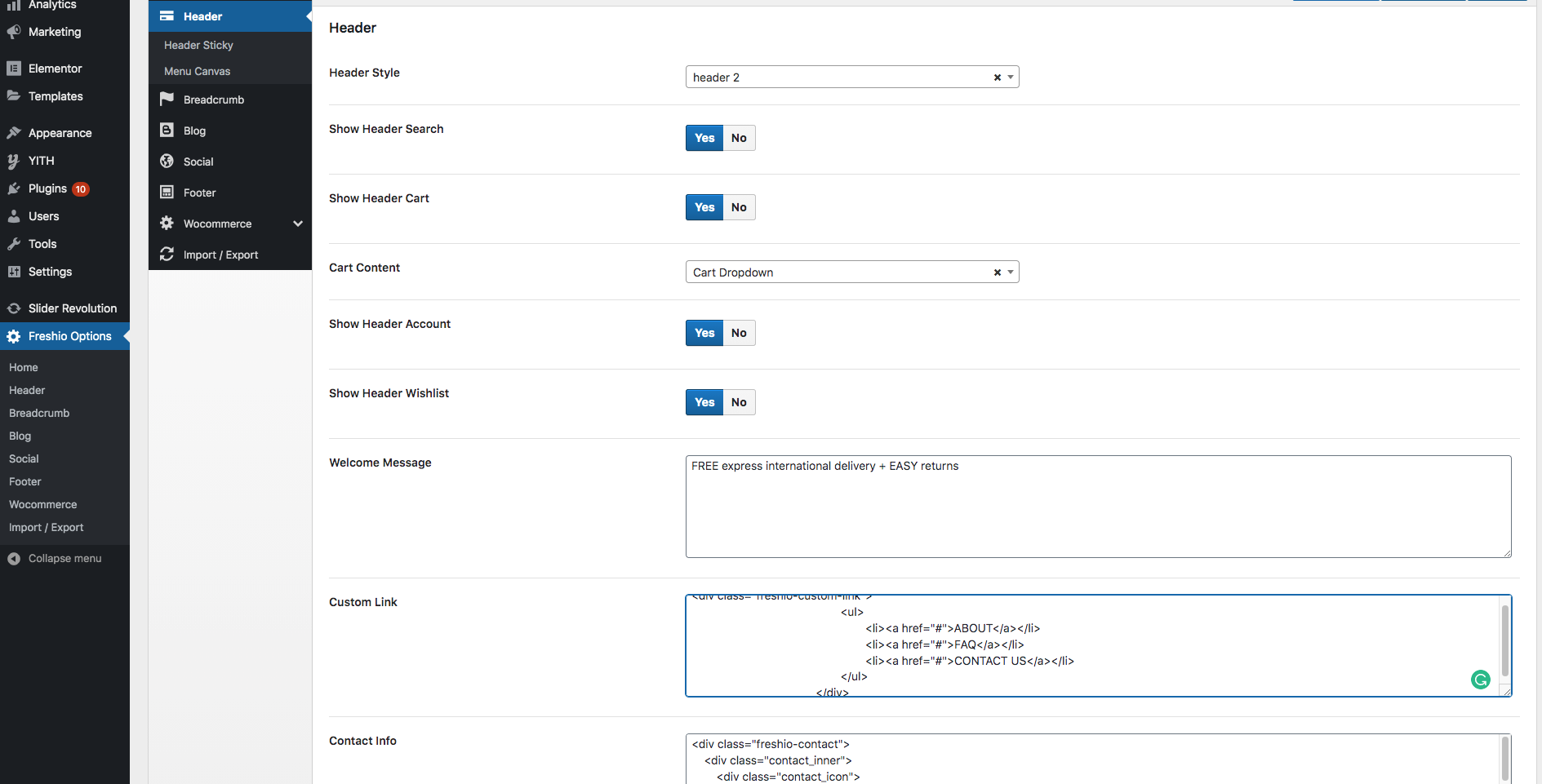Click the Collapse menu arrow icon
1542x784 pixels.
[14, 559]
